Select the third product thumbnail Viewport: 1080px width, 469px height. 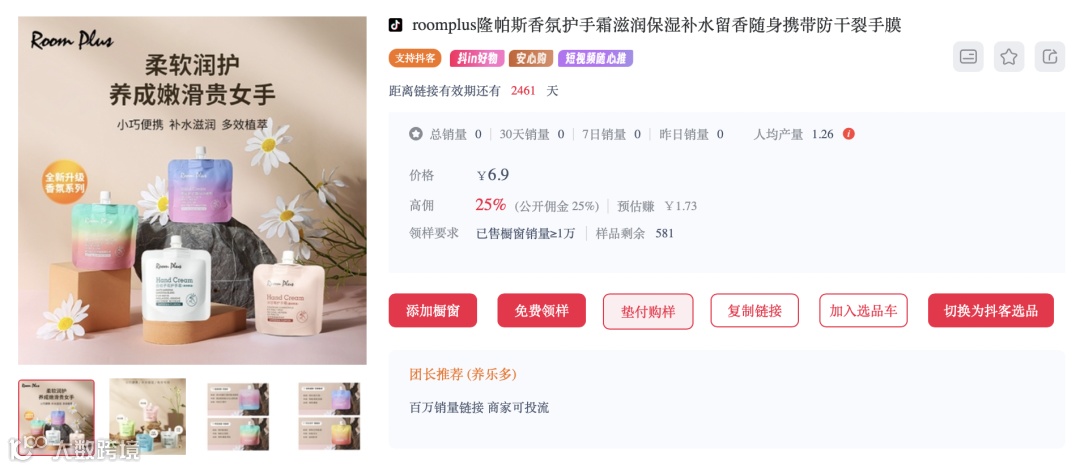coord(238,417)
